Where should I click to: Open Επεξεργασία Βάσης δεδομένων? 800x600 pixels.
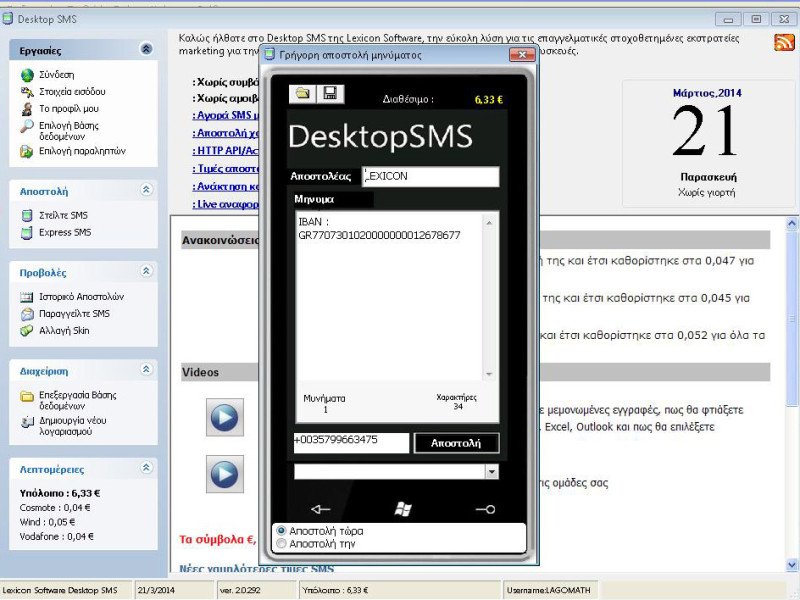(68, 400)
